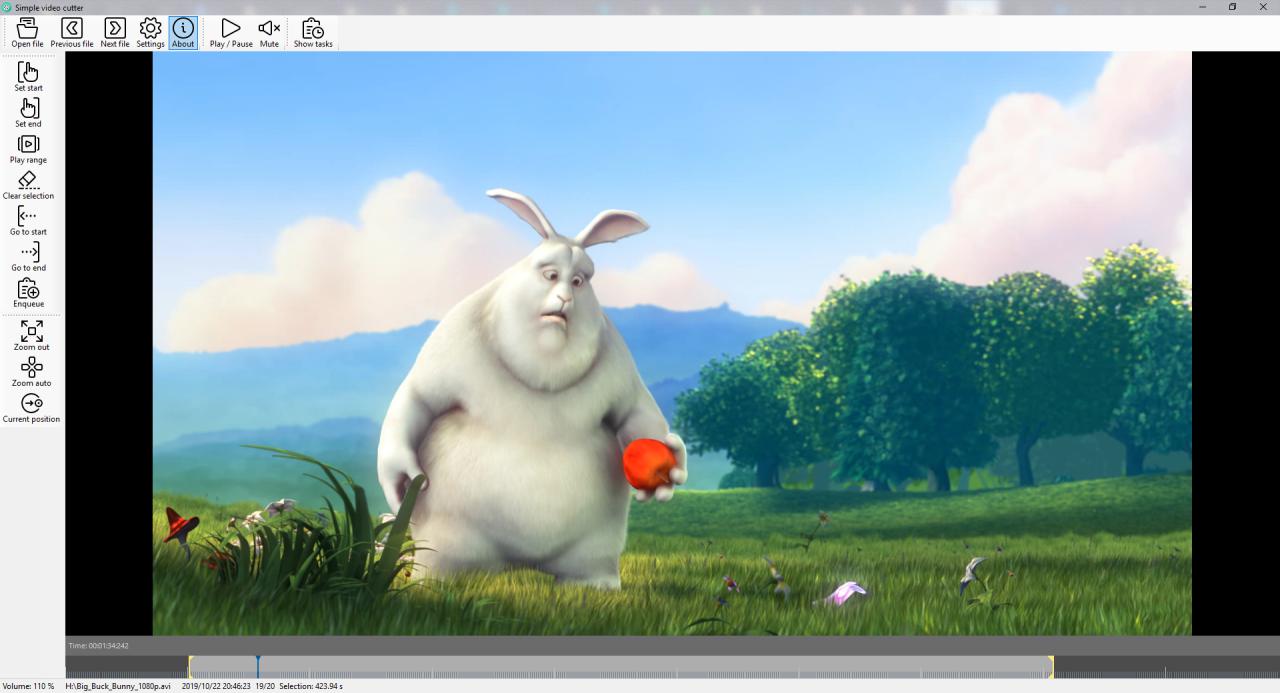Open a video file with Open file
The image size is (1280, 693).
[27, 33]
